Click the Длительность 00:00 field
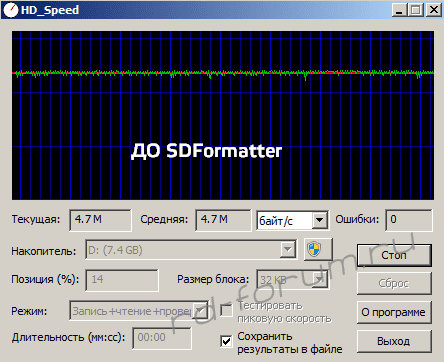Image resolution: width=444 pixels, height=362 pixels. click(162, 338)
